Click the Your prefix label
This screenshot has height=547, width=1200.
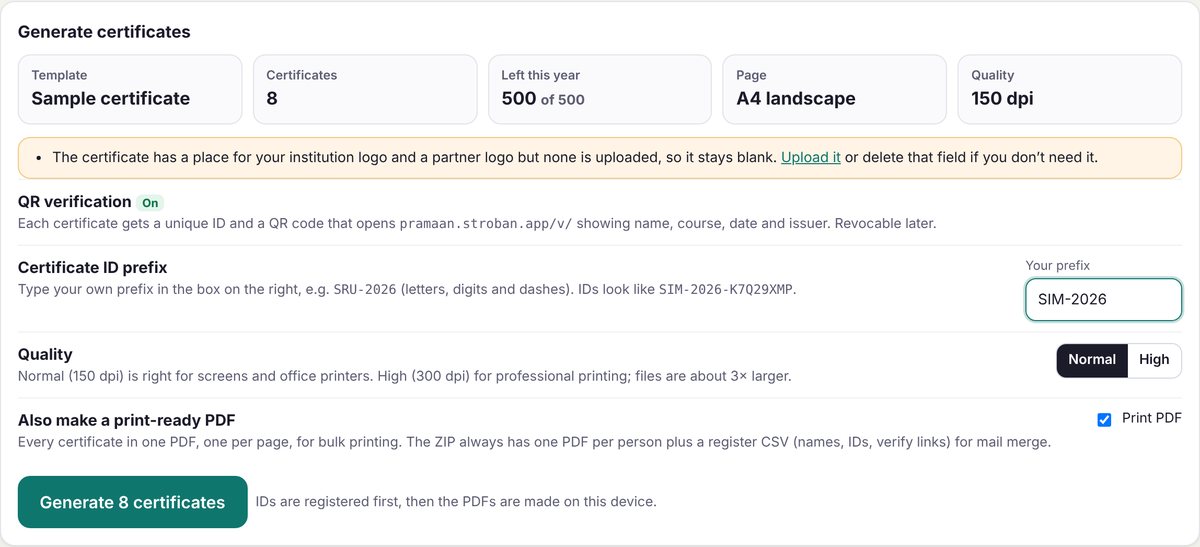click(1058, 265)
